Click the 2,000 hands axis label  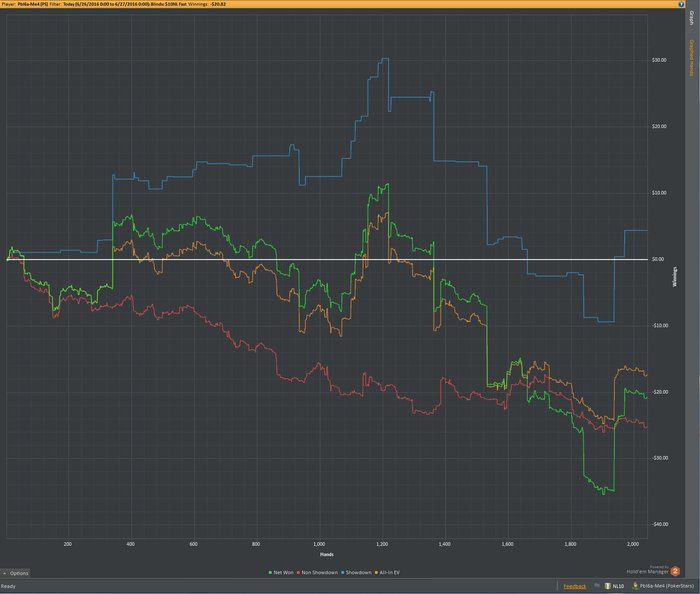pos(633,544)
